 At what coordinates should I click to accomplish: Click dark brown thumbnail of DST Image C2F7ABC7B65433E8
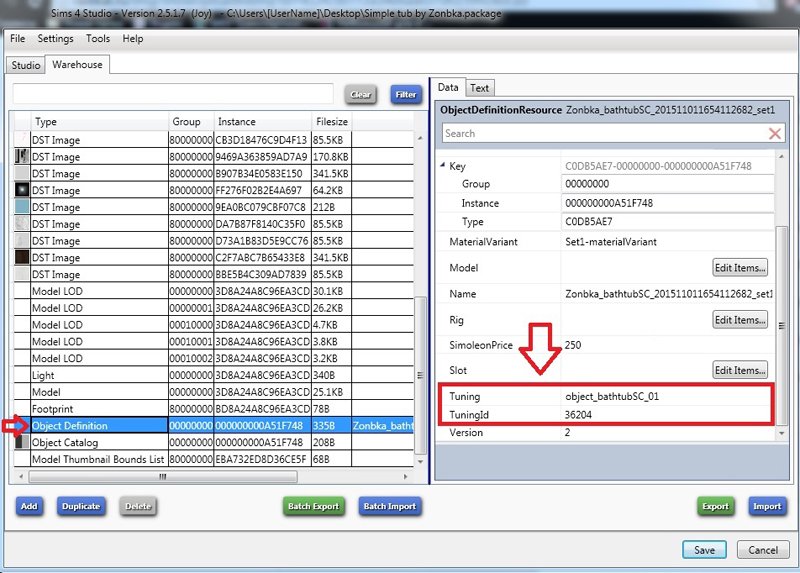click(x=20, y=257)
